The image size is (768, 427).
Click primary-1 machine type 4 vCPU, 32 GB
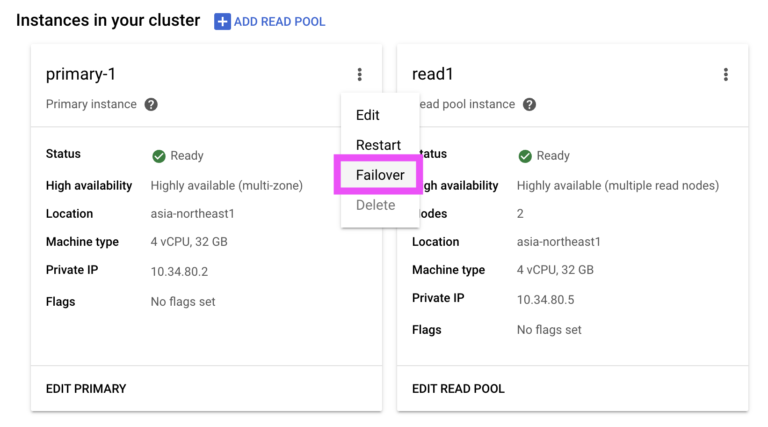[189, 242]
